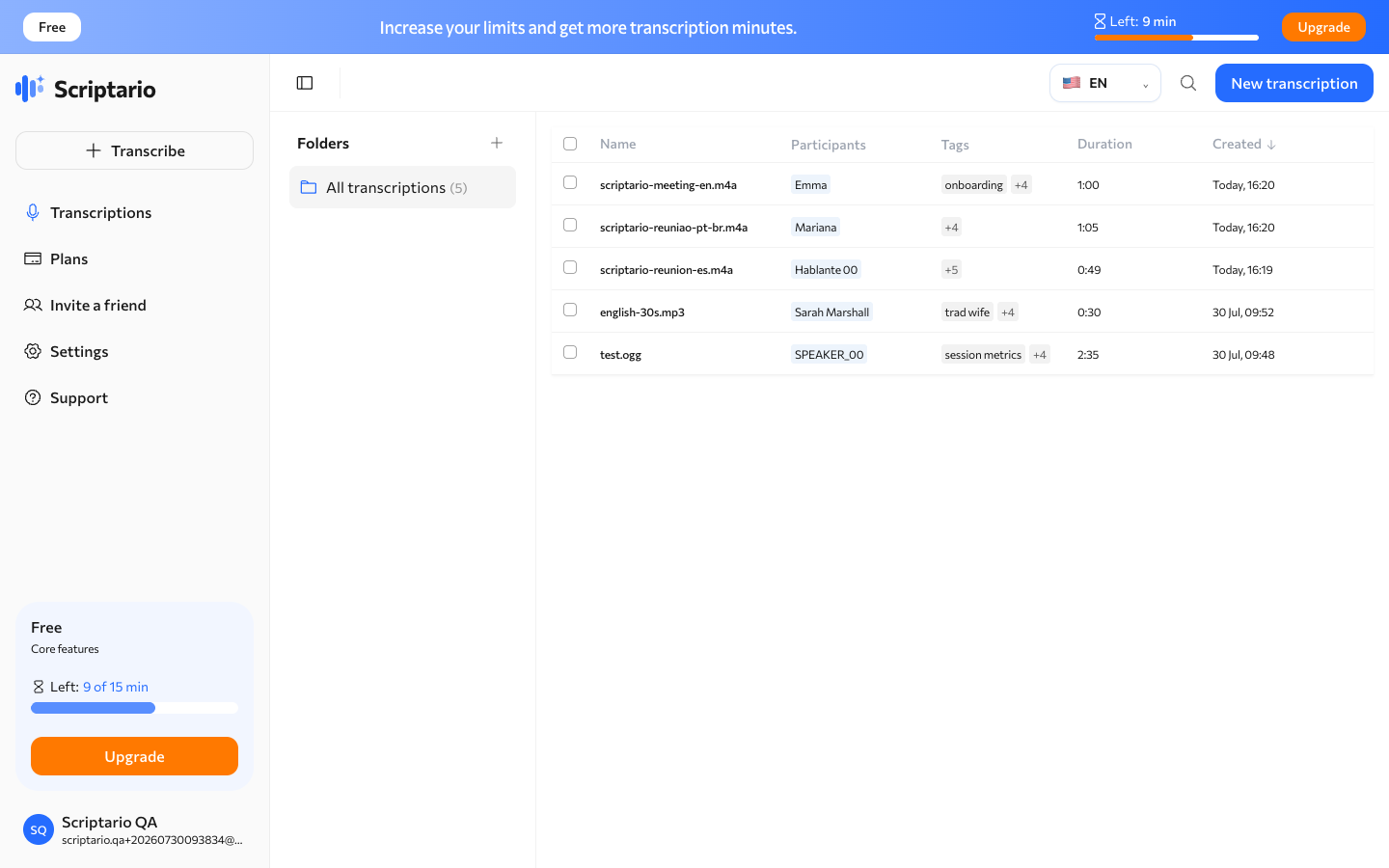Click the session metrics tag
The height and width of the screenshot is (868, 1389).
[983, 355]
